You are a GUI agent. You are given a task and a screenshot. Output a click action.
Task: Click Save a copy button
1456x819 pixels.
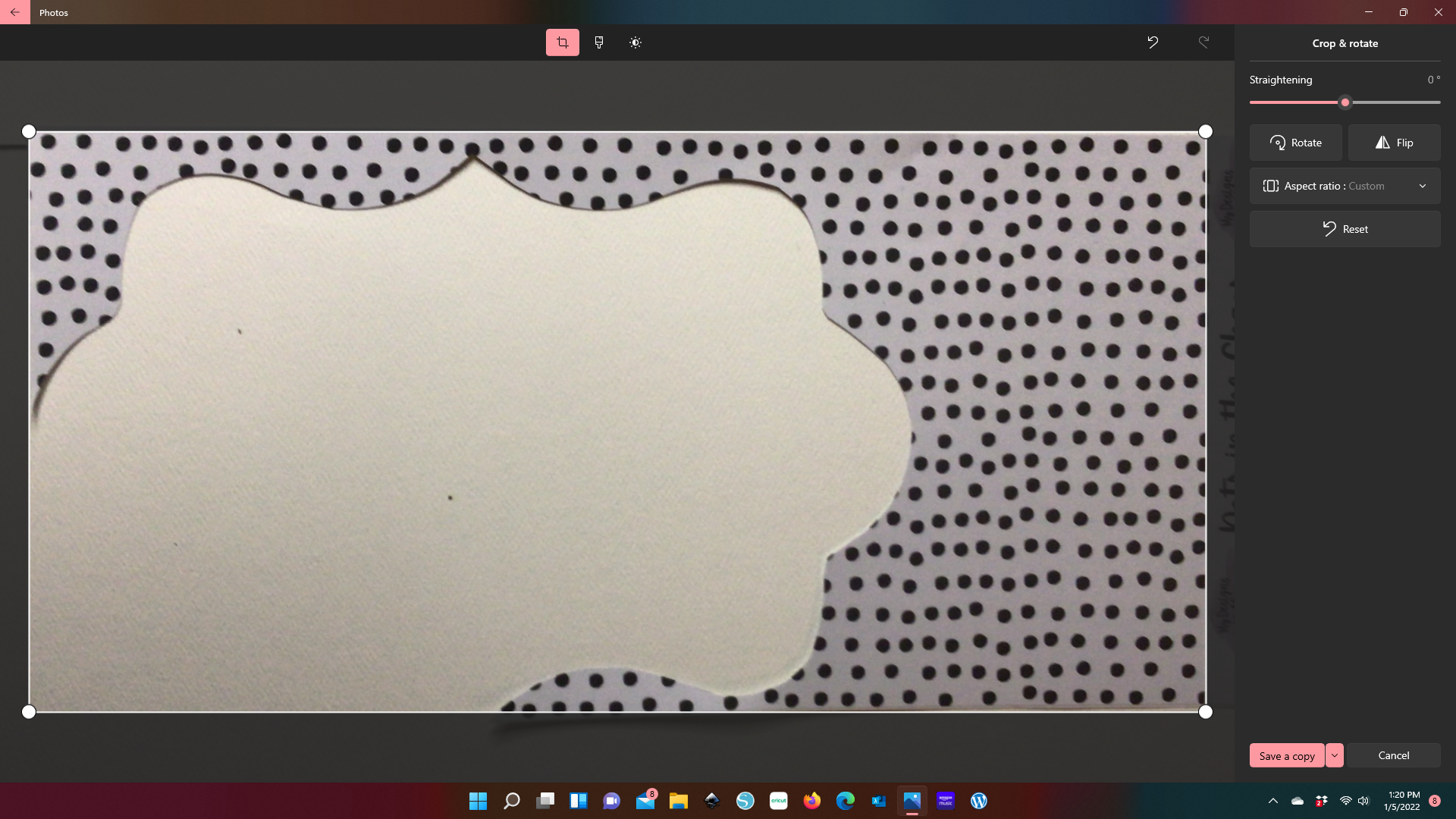click(1287, 755)
